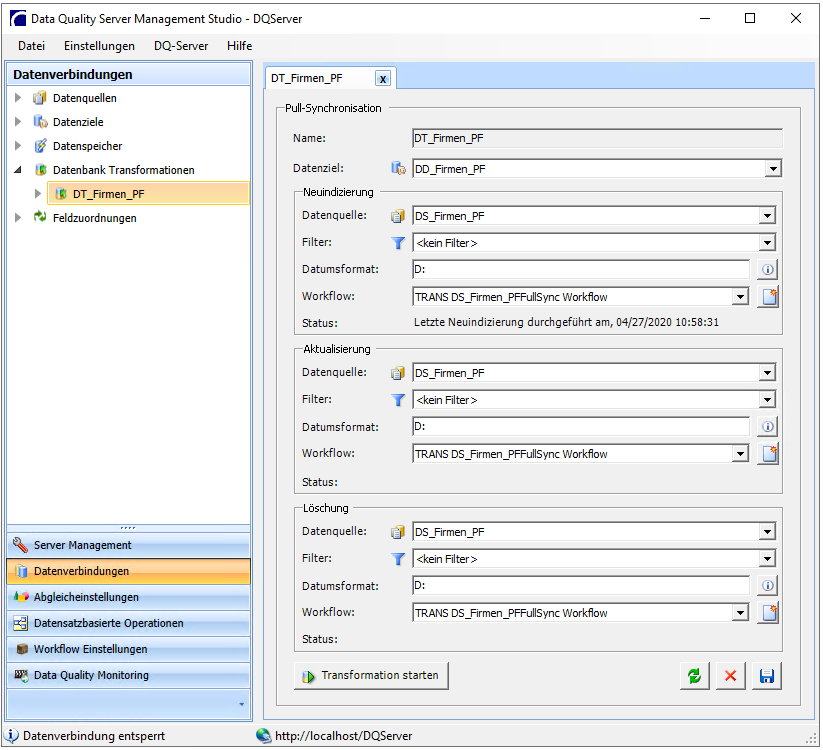Viewport: 823px width, 750px height.
Task: Open Neuindizierung Workflow dropdown
Action: [x=740, y=297]
